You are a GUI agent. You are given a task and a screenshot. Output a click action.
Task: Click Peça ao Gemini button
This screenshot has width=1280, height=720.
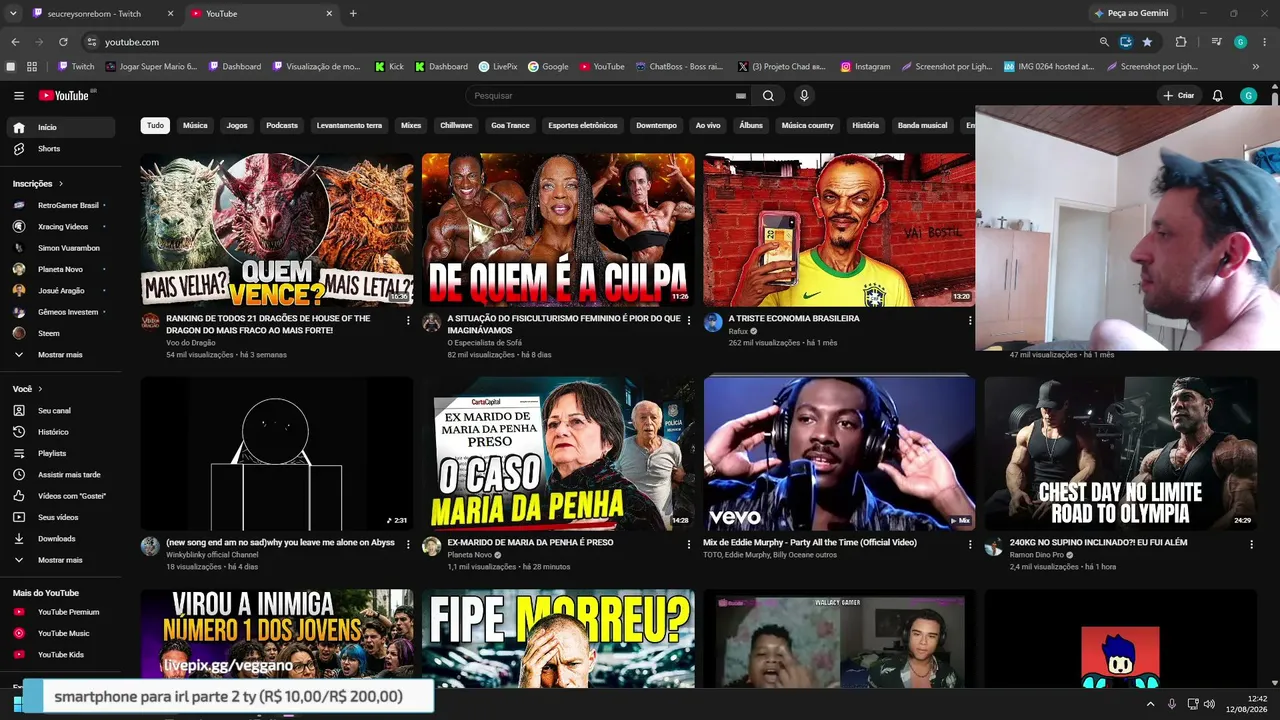(1132, 14)
